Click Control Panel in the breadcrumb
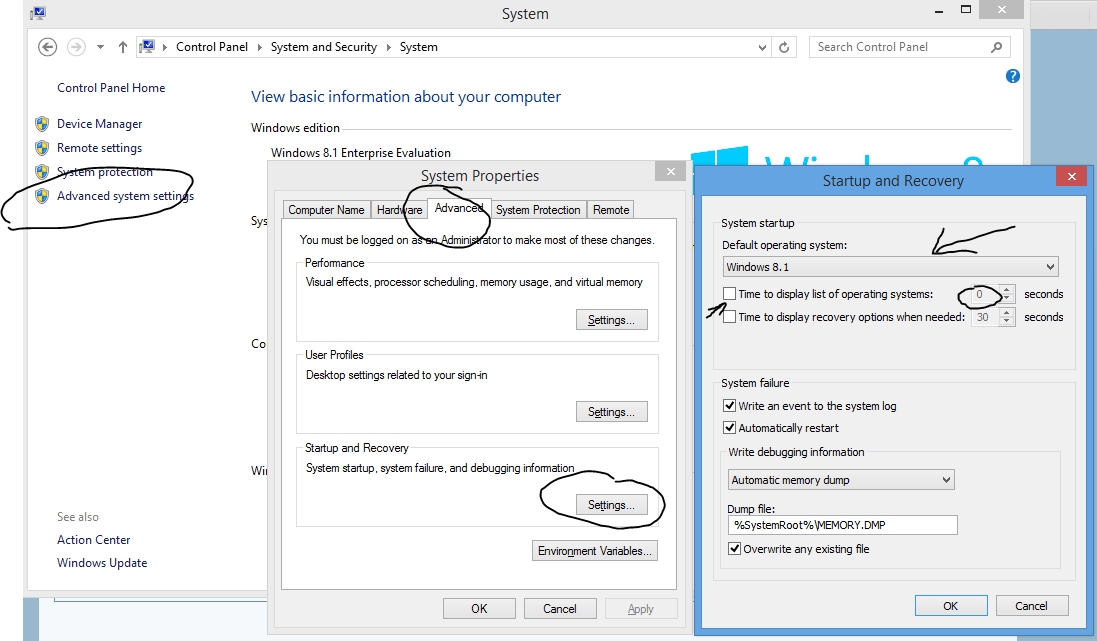Image resolution: width=1097 pixels, height=641 pixels. point(212,47)
